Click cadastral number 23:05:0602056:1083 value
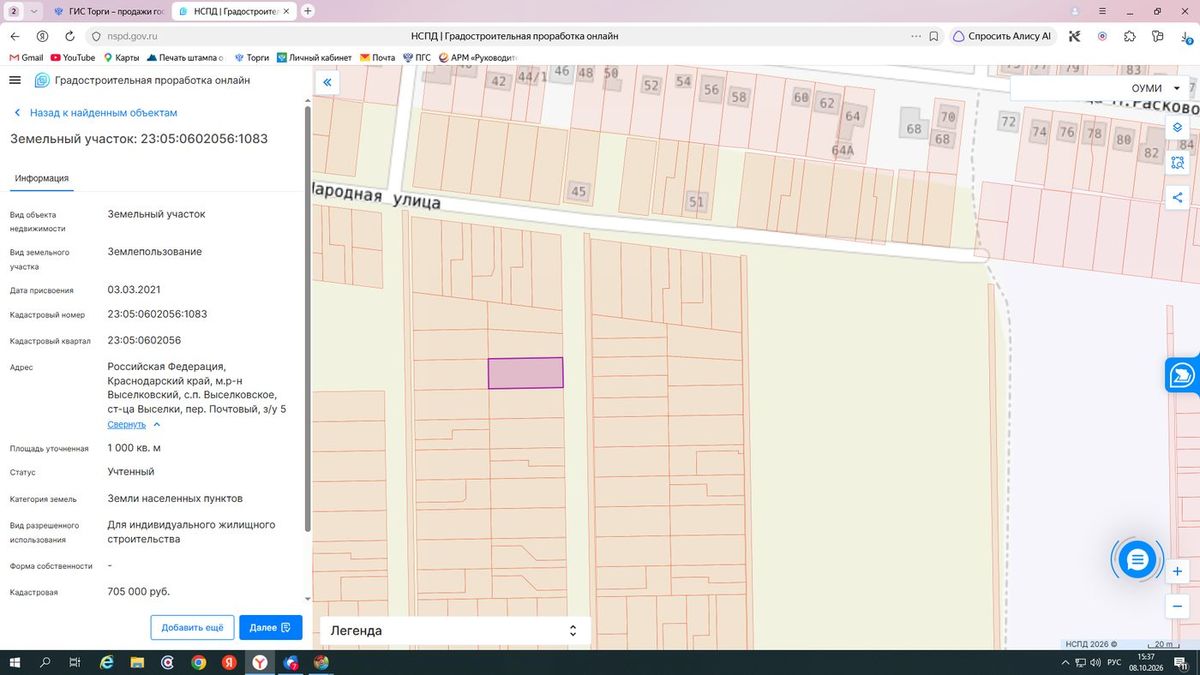This screenshot has width=1200, height=675. click(x=157, y=314)
